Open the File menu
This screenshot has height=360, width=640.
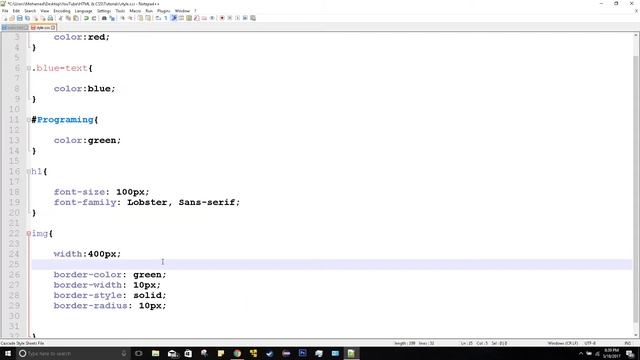click(x=5, y=11)
